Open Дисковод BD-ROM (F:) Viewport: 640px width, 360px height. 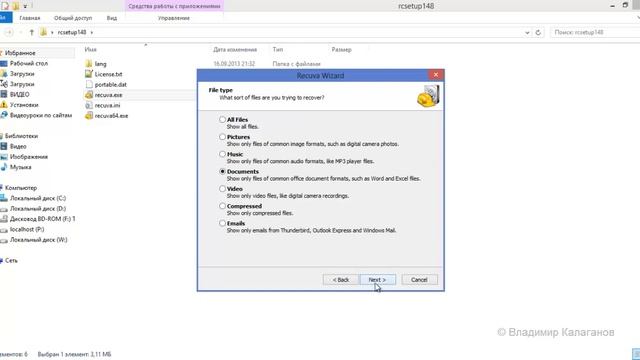pyautogui.click(x=42, y=219)
